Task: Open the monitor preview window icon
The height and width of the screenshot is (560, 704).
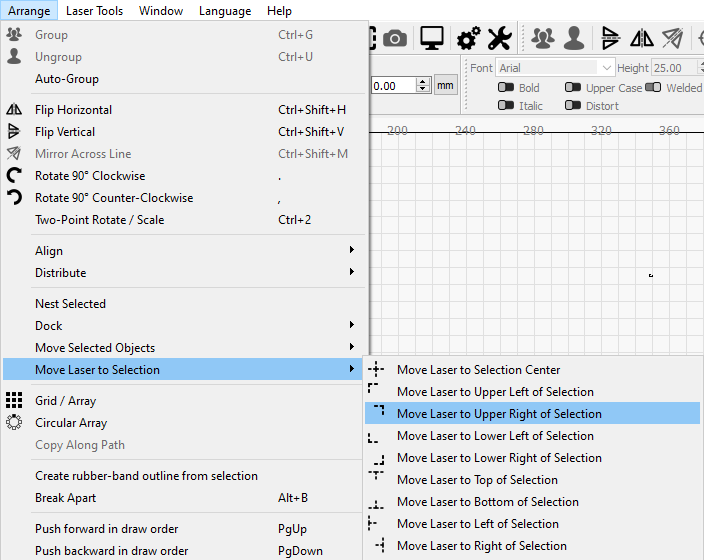Action: [x=432, y=38]
